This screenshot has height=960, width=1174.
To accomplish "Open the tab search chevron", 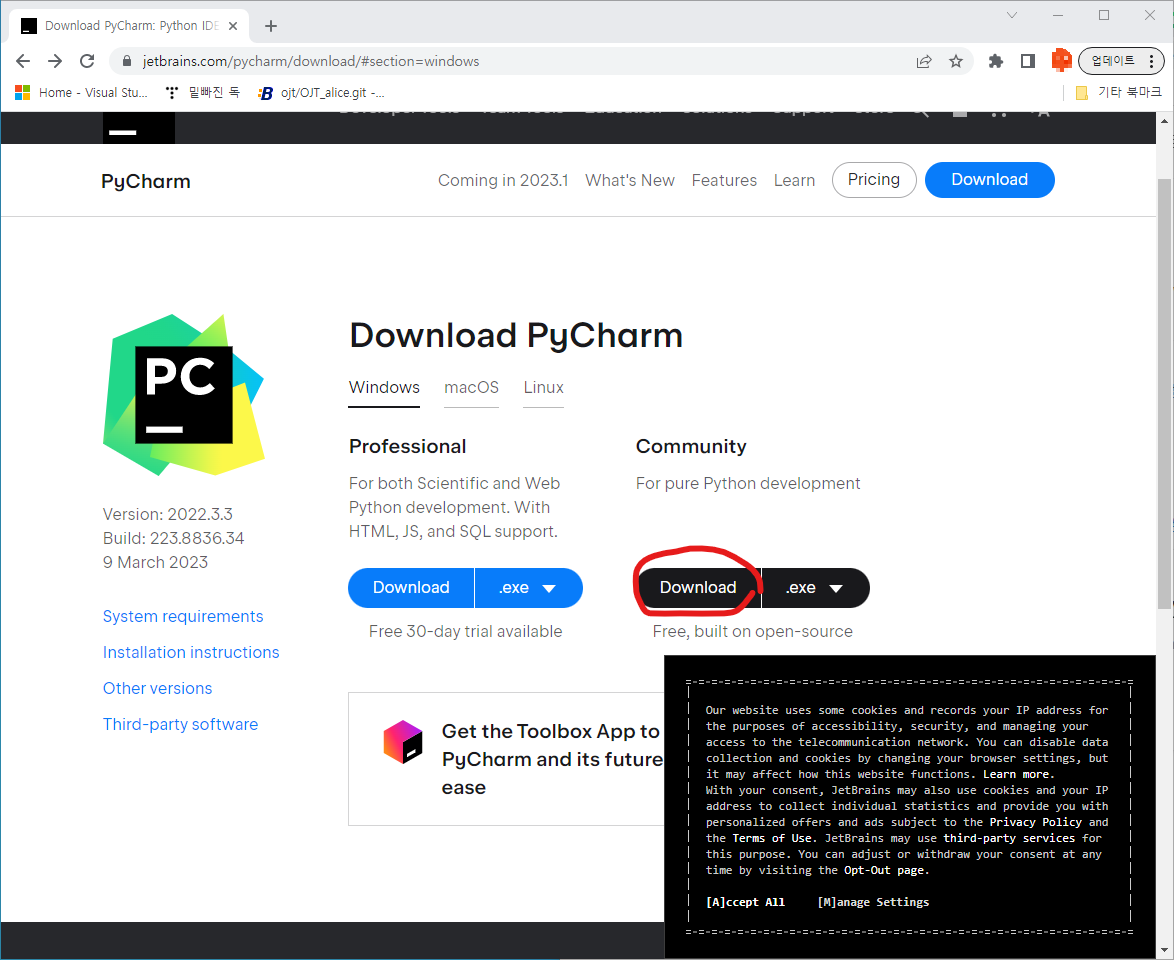I will pos(1012,15).
